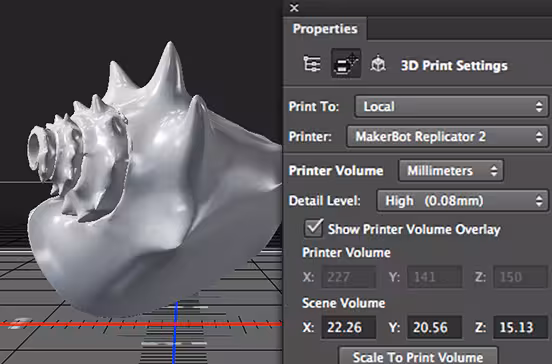The height and width of the screenshot is (364, 552).
Task: Open the Detail Level dropdown
Action: (x=463, y=201)
